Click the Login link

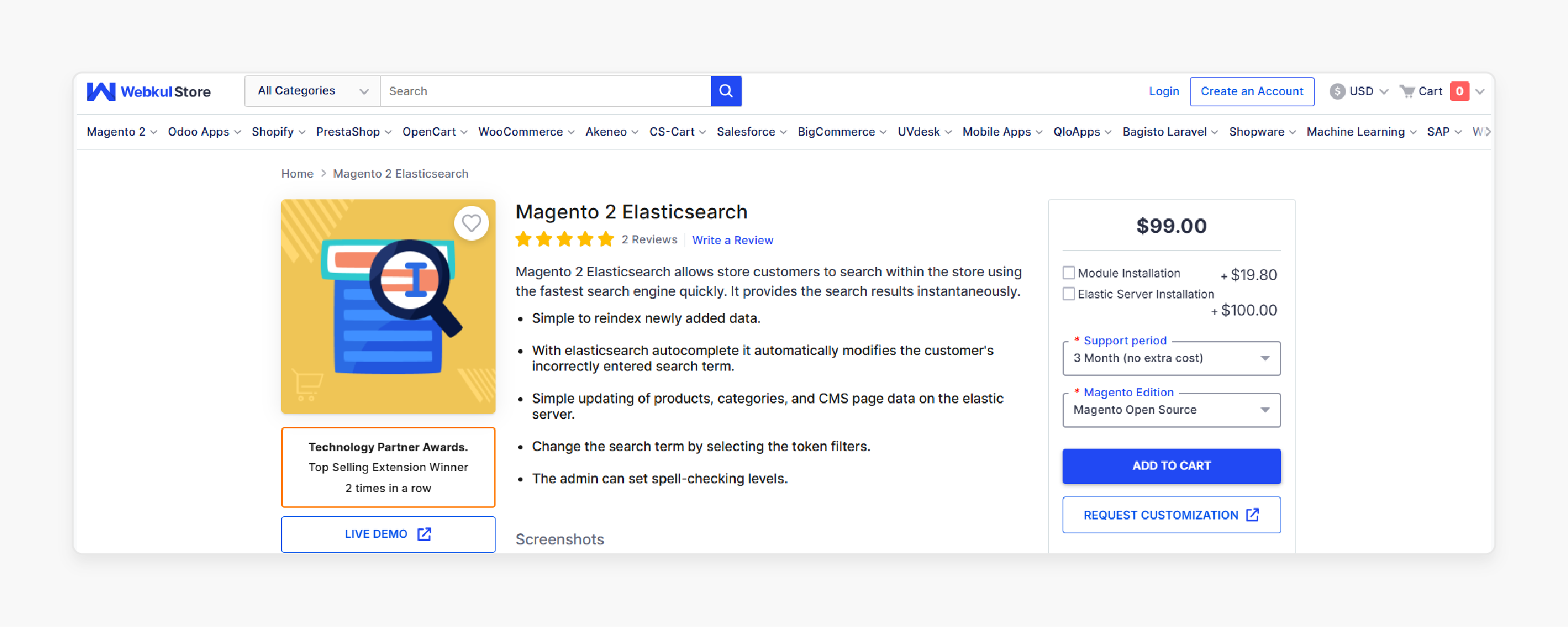[1164, 91]
